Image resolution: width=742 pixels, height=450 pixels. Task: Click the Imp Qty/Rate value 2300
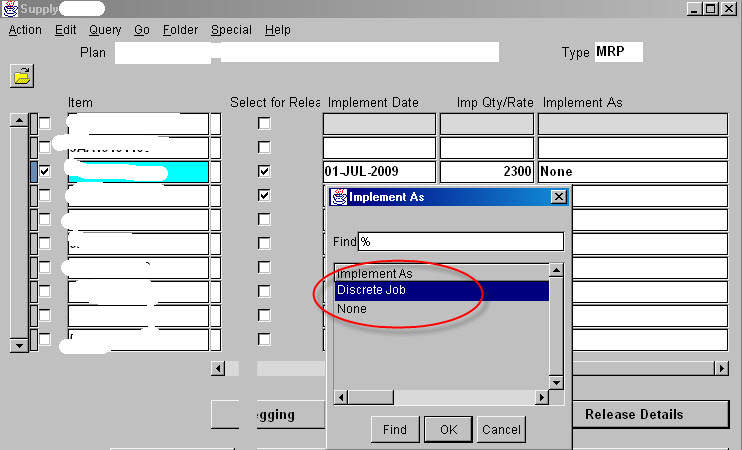click(486, 171)
